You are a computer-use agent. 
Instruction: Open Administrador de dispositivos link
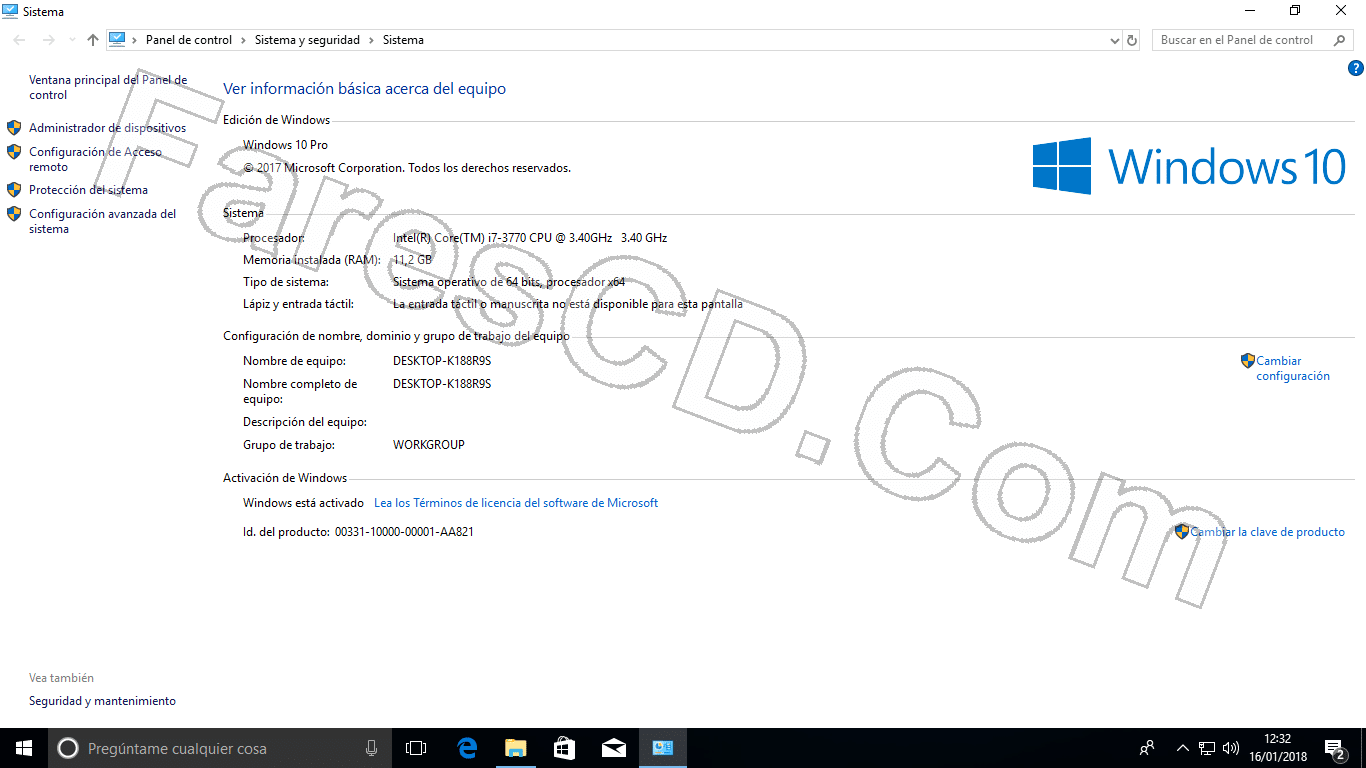pos(107,128)
